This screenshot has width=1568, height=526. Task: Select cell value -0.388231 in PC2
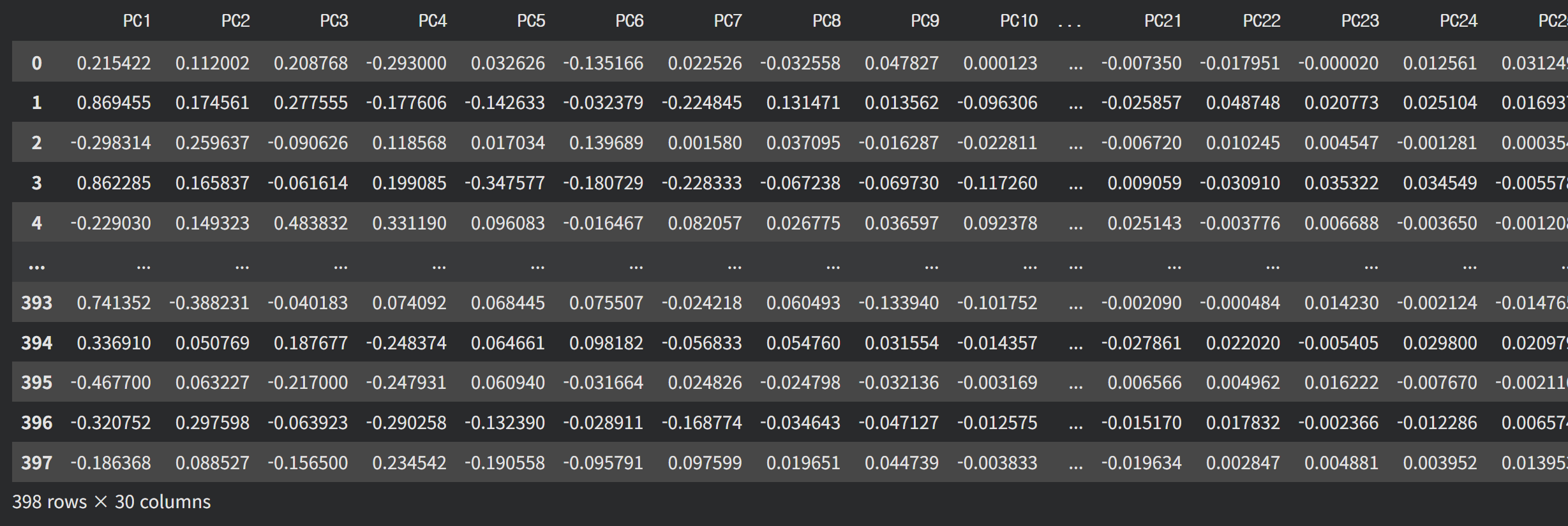point(209,302)
